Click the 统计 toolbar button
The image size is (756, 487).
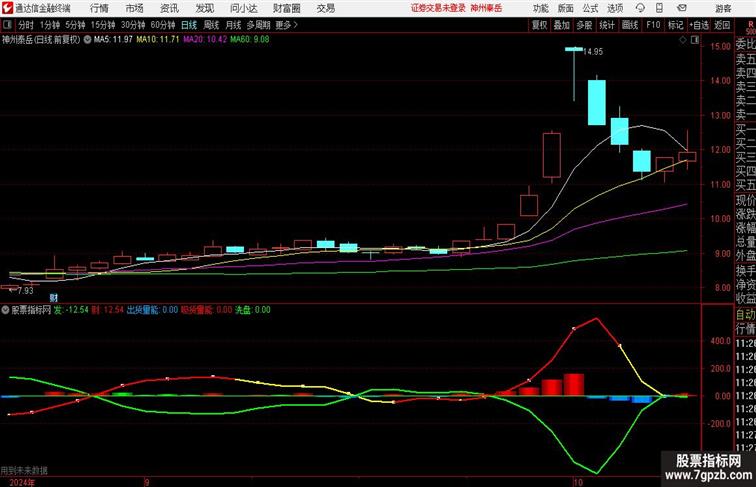(607, 25)
